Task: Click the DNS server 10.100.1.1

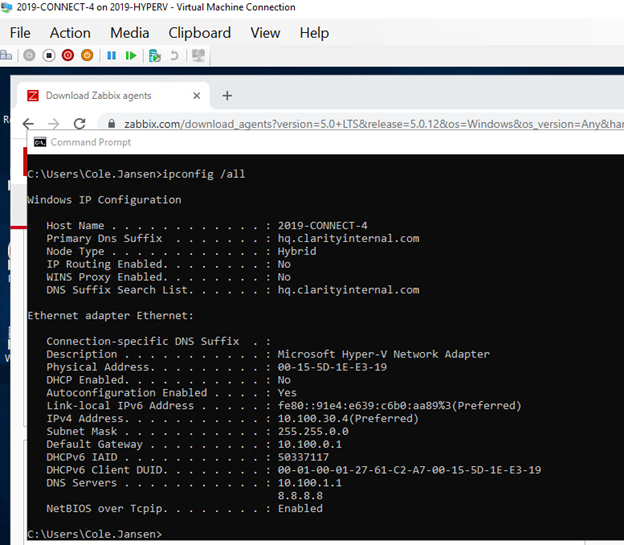Action: 310,482
